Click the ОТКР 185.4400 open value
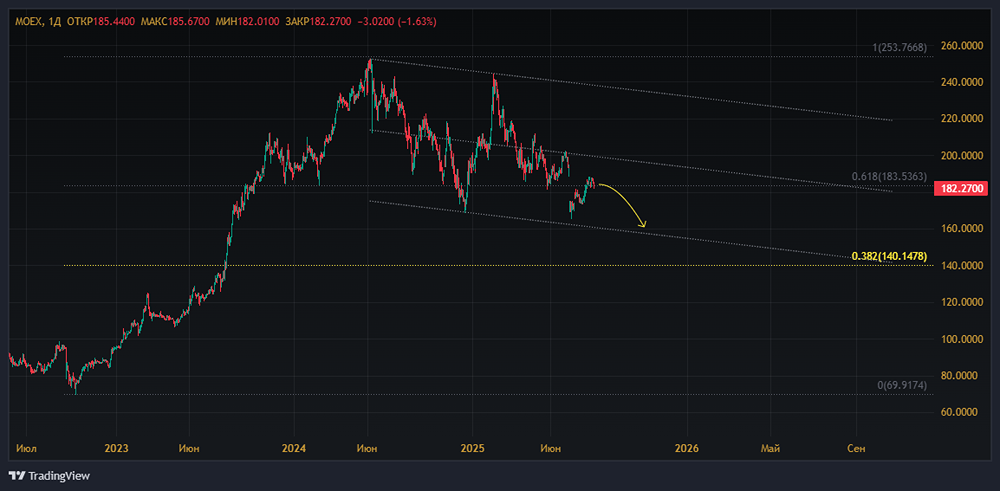 pos(93,22)
